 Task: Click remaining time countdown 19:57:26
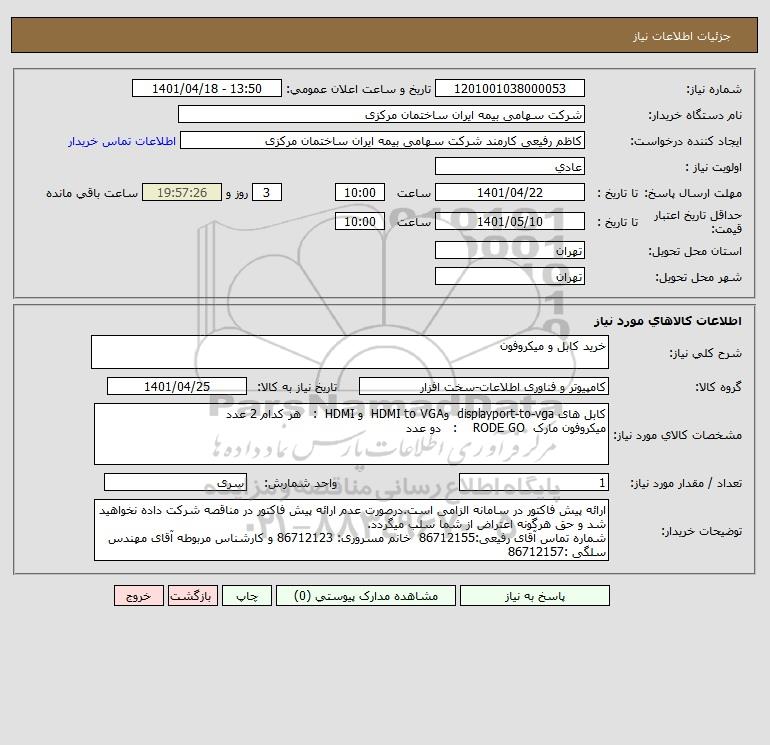click(x=182, y=193)
